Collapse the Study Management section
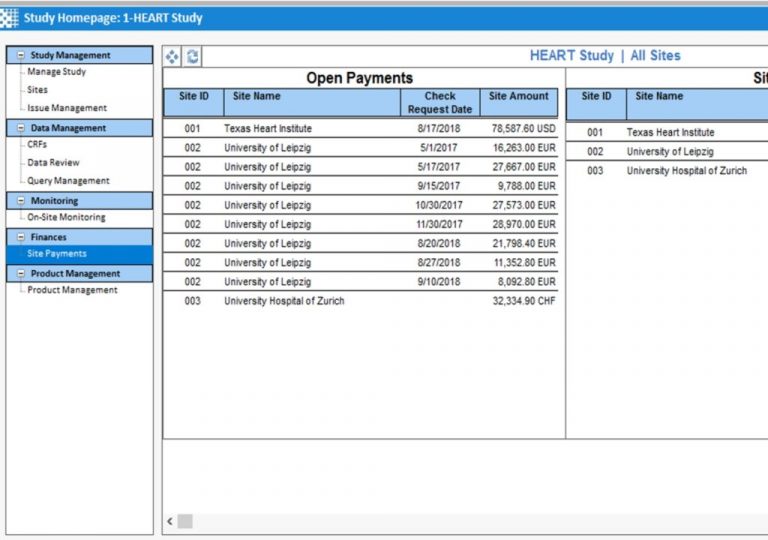This screenshot has height=540, width=768. 21,56
